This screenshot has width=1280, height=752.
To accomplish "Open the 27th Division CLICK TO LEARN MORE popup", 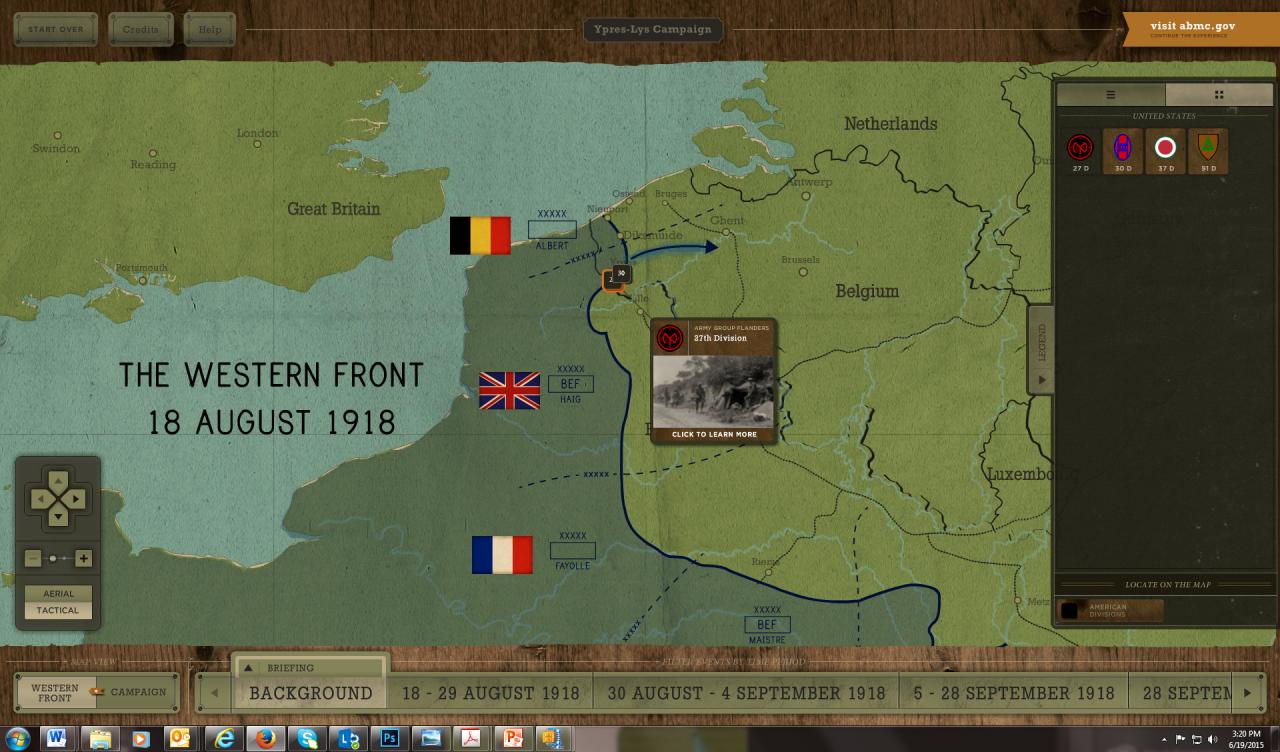I will click(713, 434).
